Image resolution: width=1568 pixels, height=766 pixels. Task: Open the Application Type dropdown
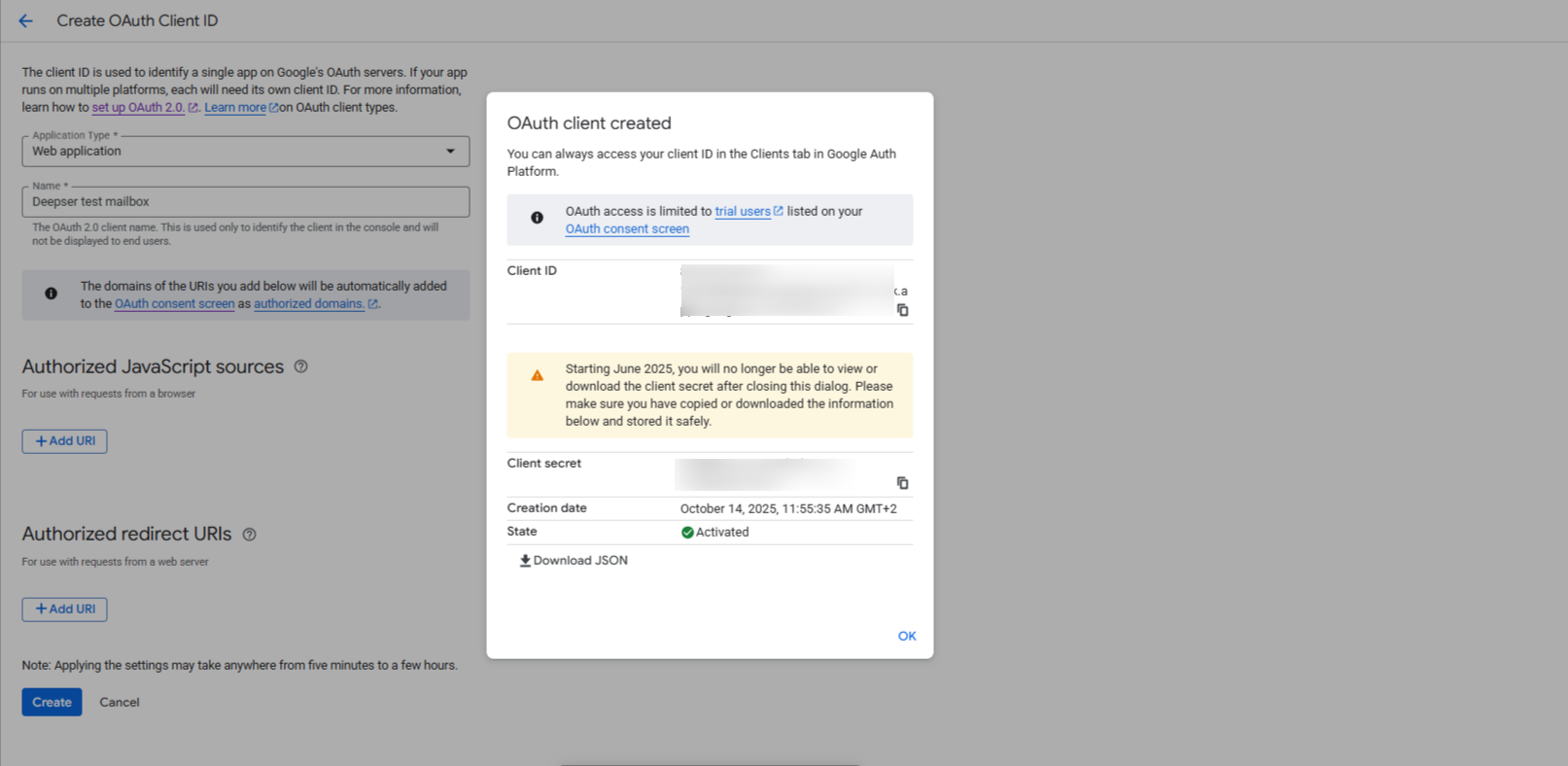coord(246,151)
